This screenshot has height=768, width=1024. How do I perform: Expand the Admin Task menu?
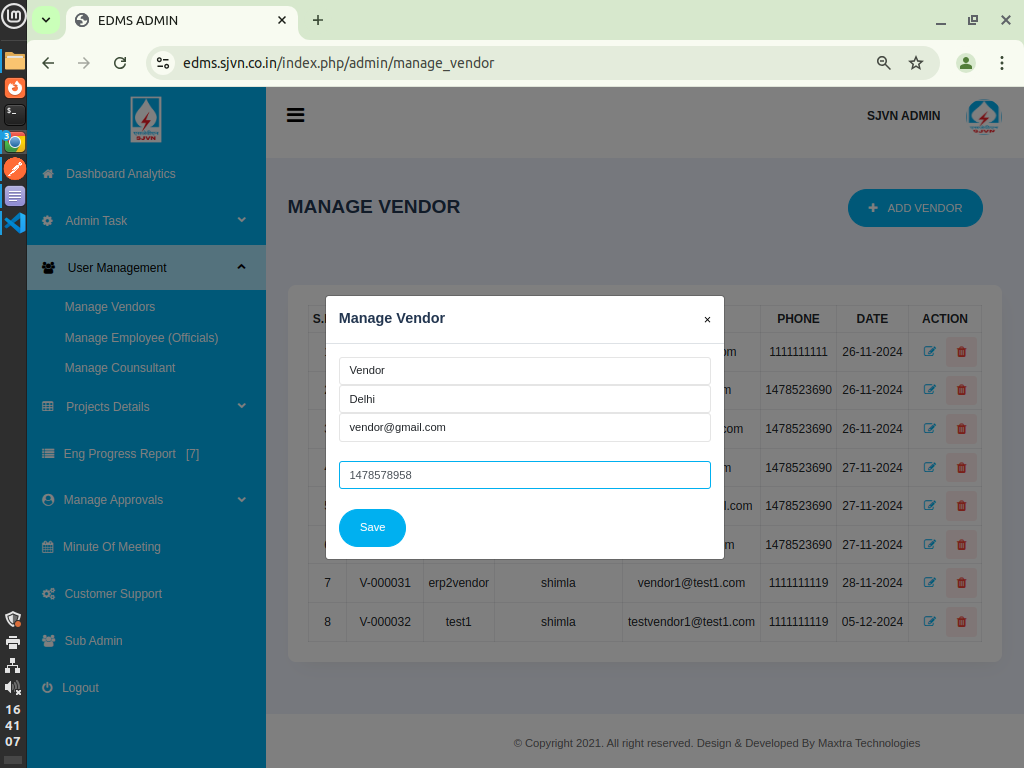(x=146, y=221)
